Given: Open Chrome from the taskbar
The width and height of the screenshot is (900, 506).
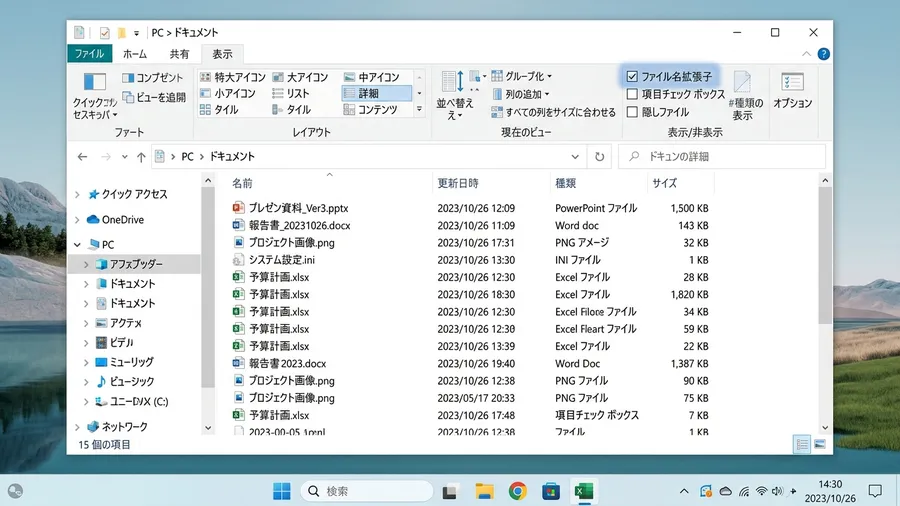Looking at the screenshot, I should 518,491.
